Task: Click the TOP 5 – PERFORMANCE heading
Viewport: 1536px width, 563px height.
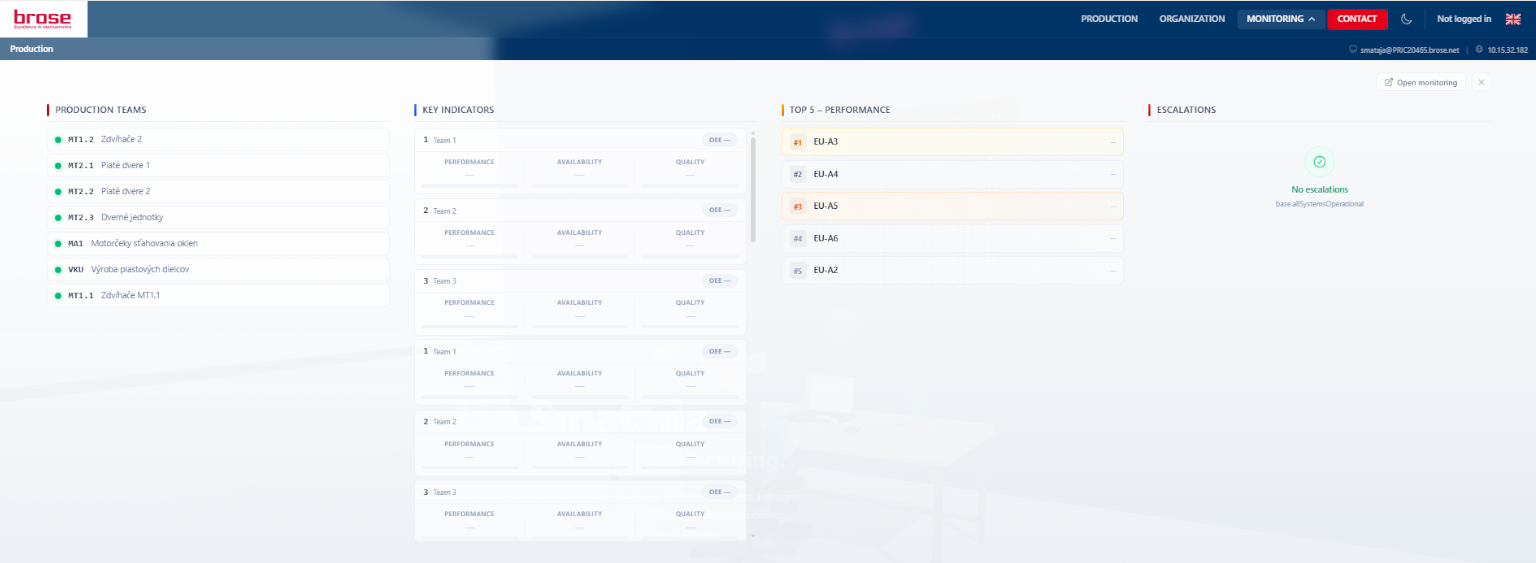Action: click(x=840, y=110)
